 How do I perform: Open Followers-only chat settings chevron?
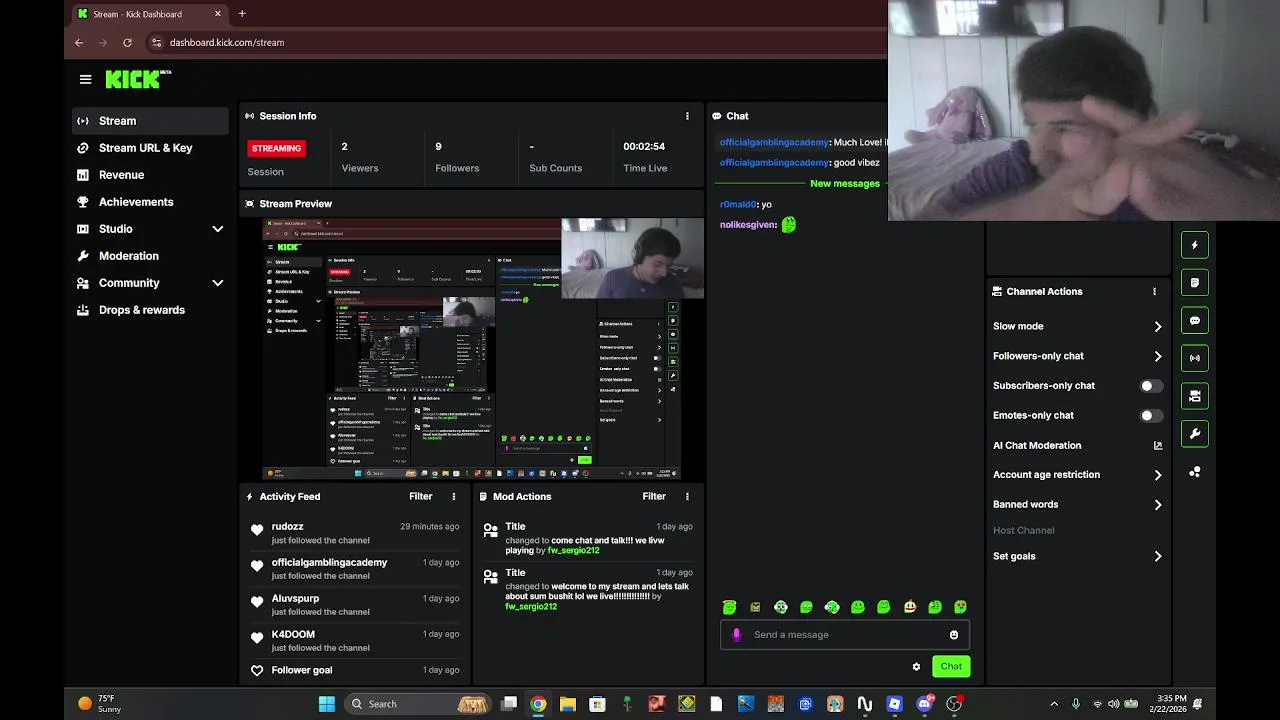(x=1158, y=357)
